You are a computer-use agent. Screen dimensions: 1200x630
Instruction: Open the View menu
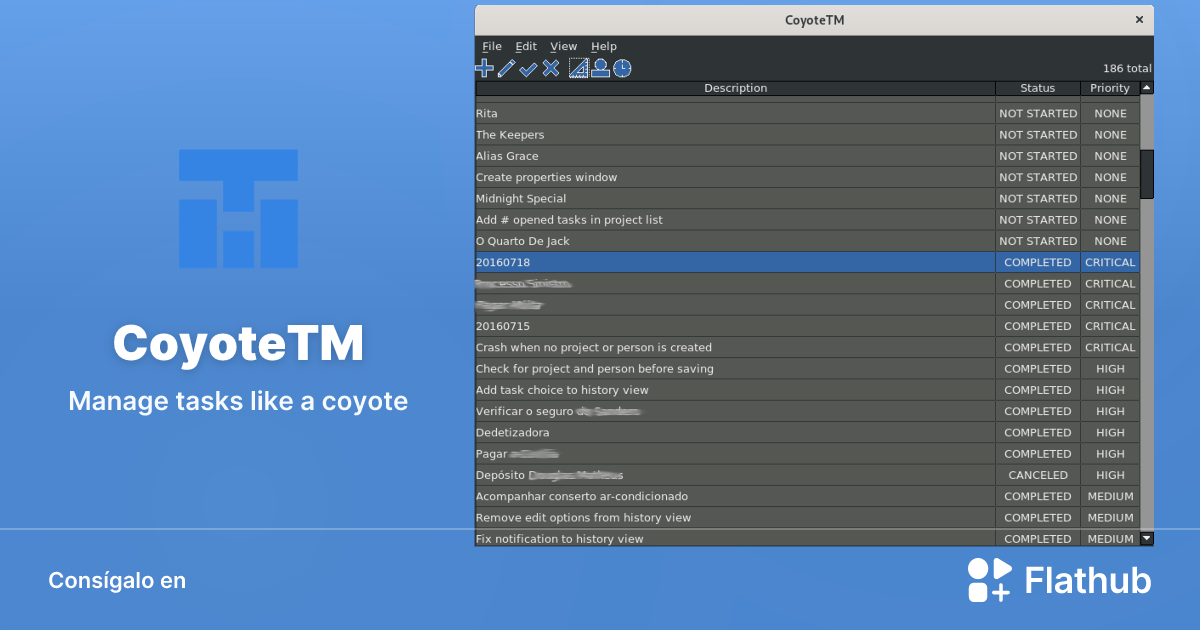coord(563,46)
